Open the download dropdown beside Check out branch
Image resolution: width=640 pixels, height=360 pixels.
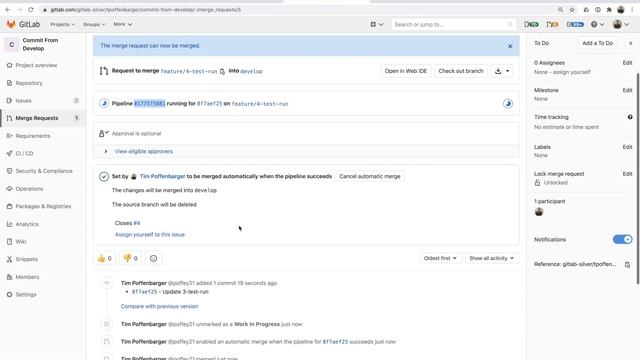point(502,71)
